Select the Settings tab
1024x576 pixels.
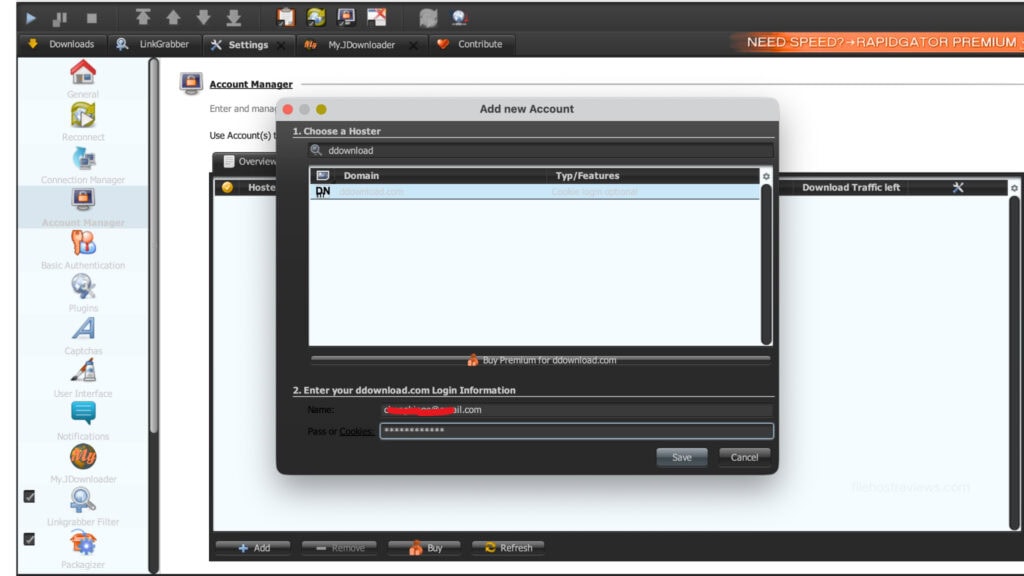pyautogui.click(x=240, y=44)
